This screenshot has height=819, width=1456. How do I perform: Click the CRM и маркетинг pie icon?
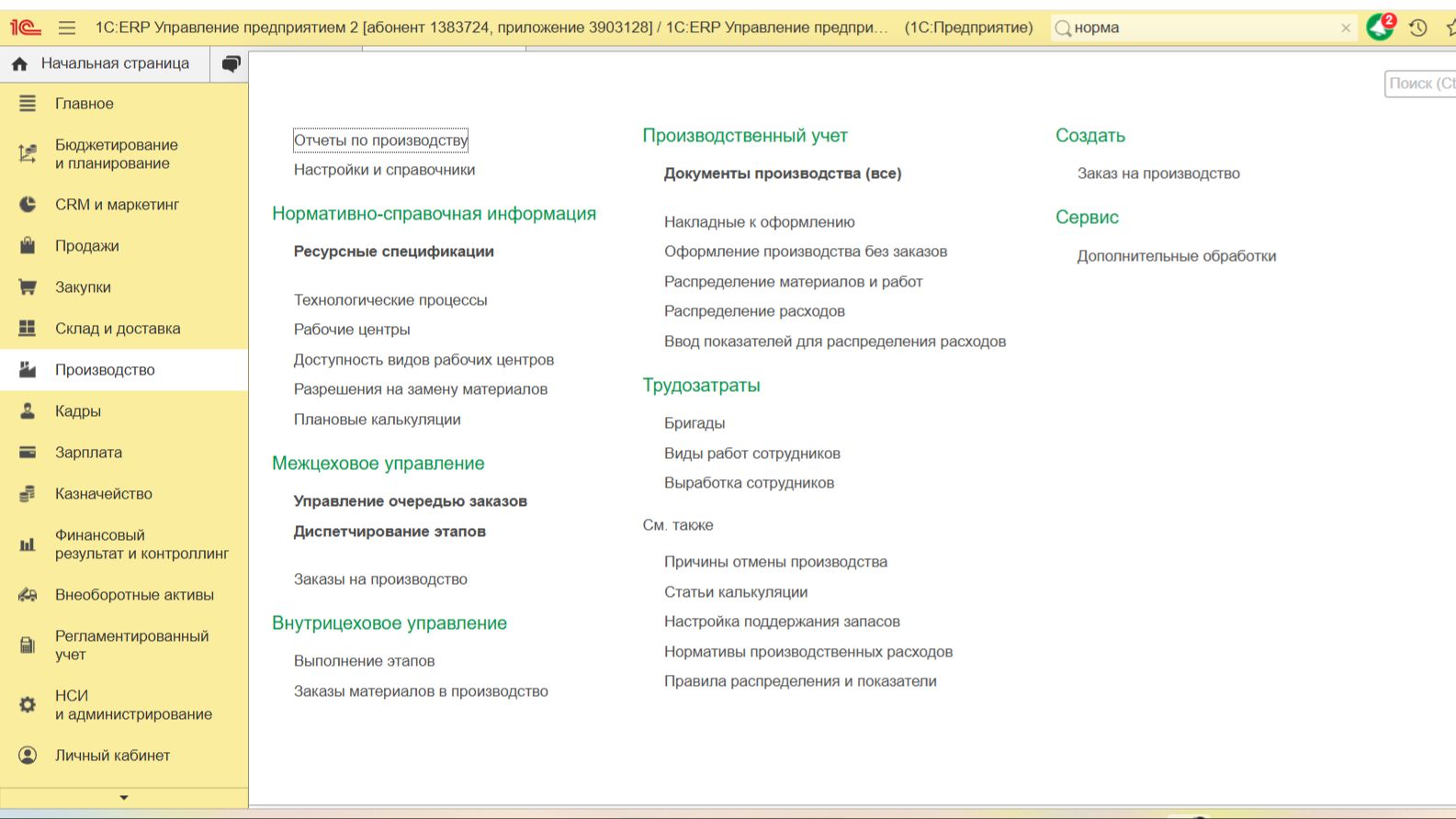(x=28, y=205)
